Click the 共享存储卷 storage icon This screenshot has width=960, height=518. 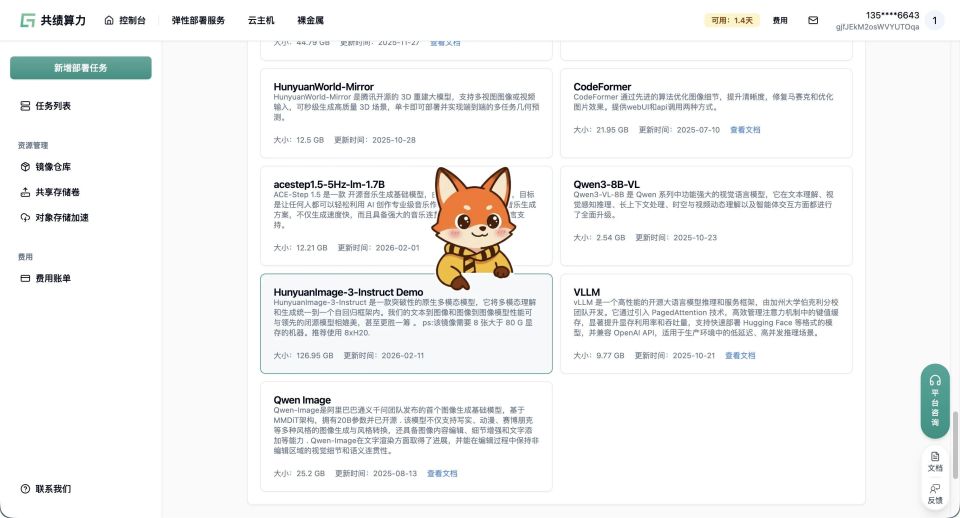pos(25,192)
